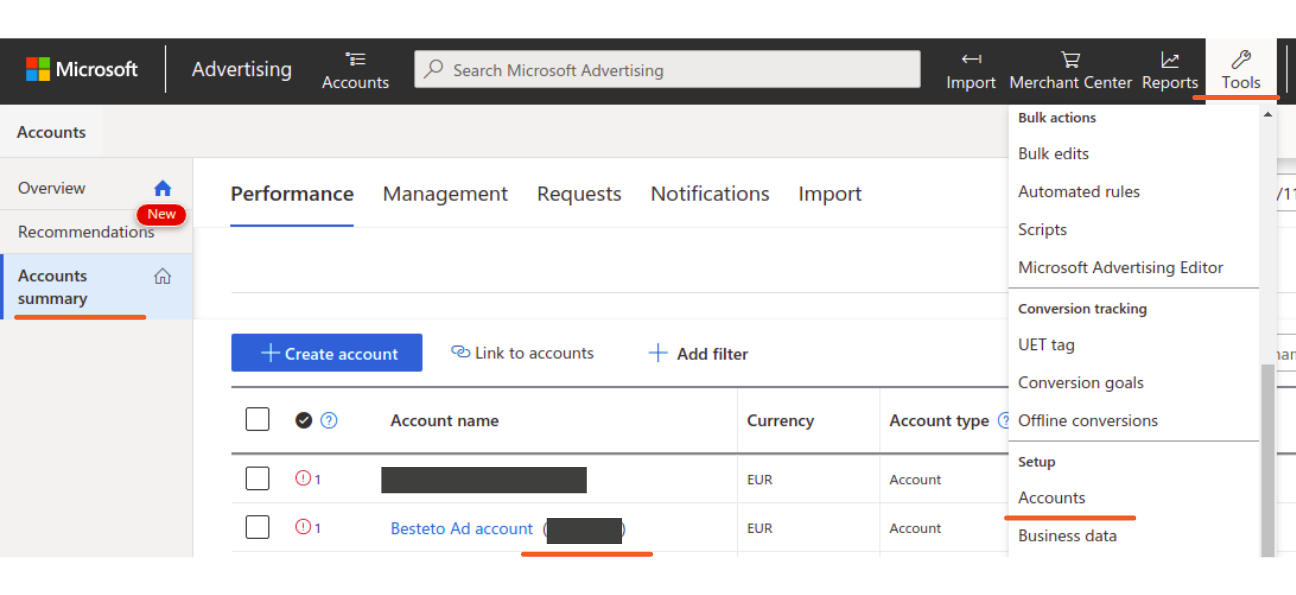Image resolution: width=1296 pixels, height=595 pixels.
Task: Click help icon next to status header
Action: pos(329,420)
